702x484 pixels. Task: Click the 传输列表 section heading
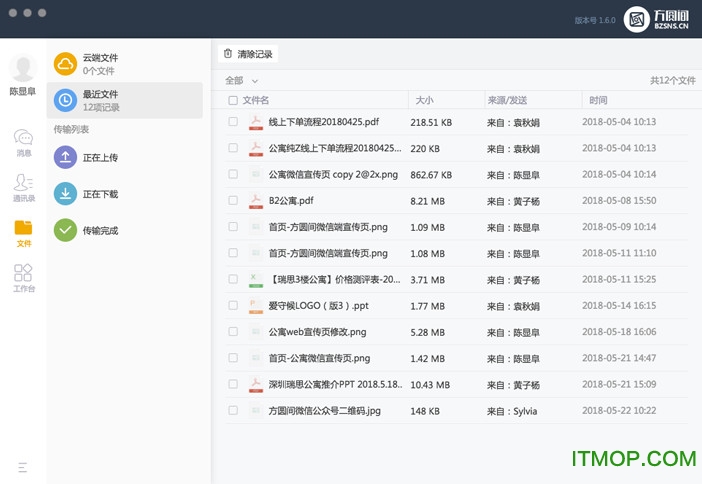pos(71,129)
